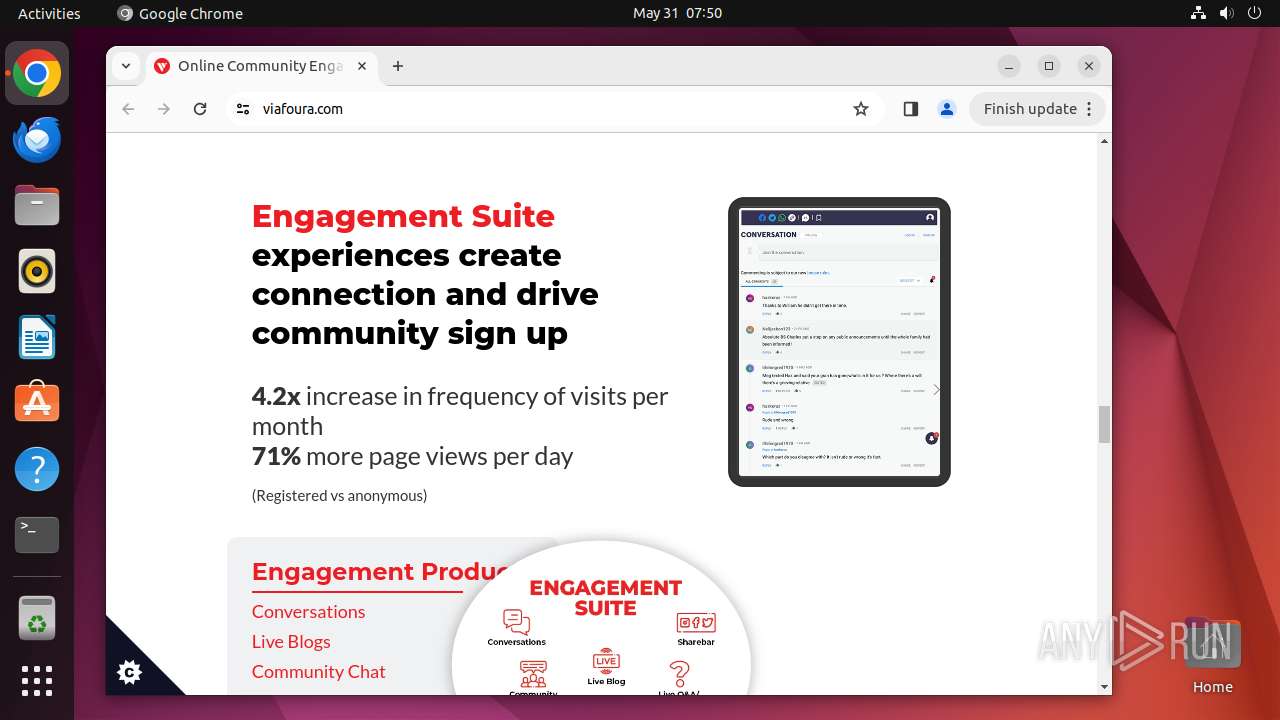This screenshot has height=720, width=1280.
Task: Open the volume icon in the top bar
Action: click(1226, 13)
